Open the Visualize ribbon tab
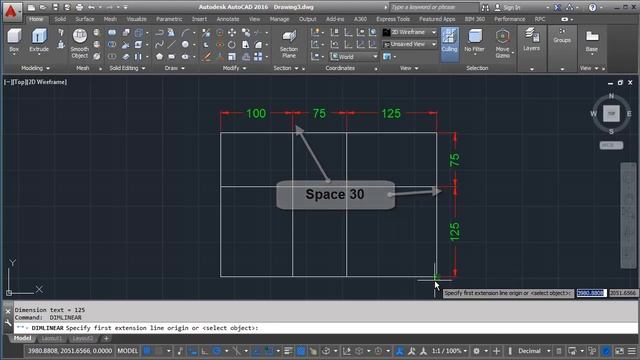This screenshot has height=360, width=640. click(x=136, y=19)
